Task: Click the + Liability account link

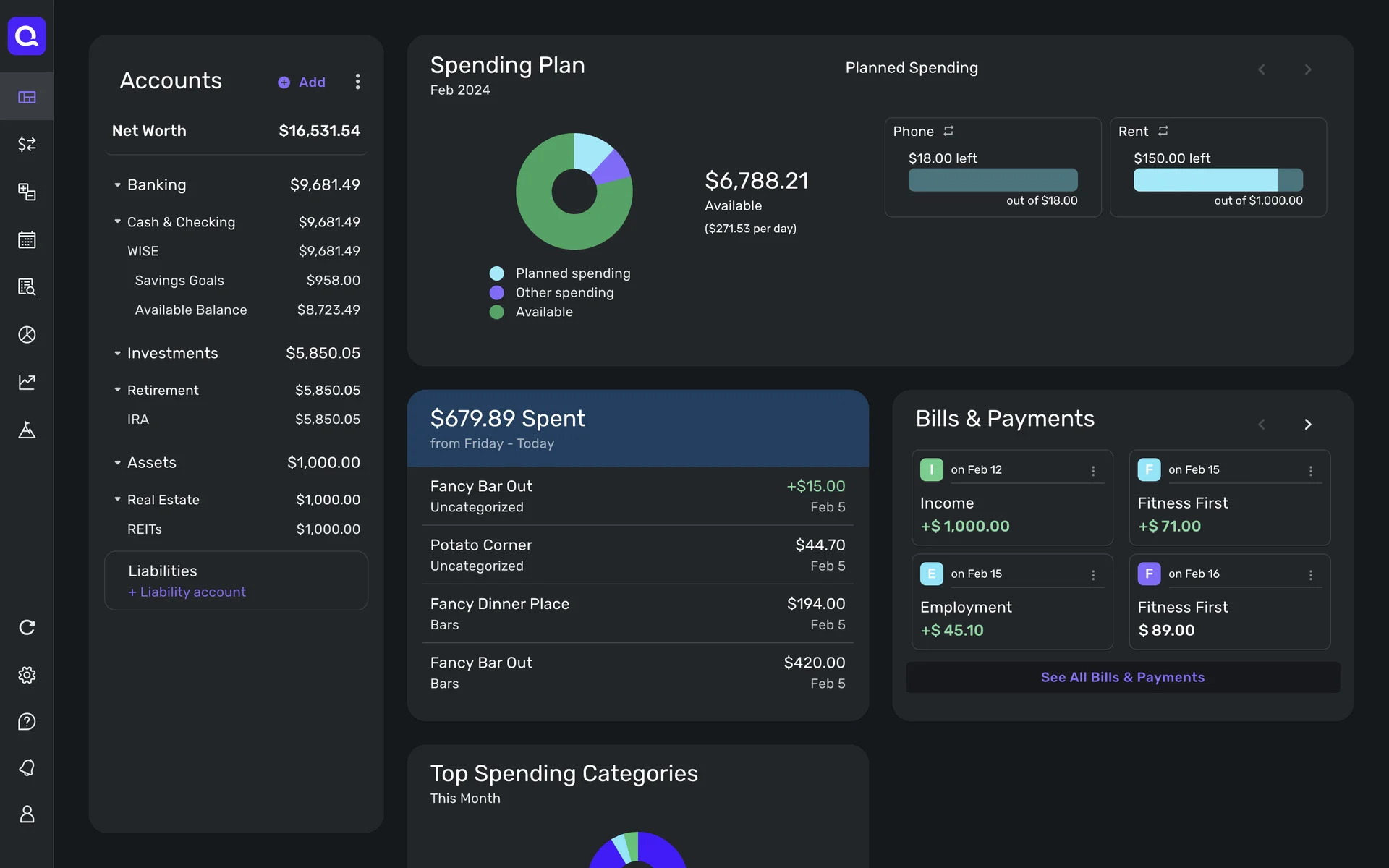Action: click(x=187, y=592)
